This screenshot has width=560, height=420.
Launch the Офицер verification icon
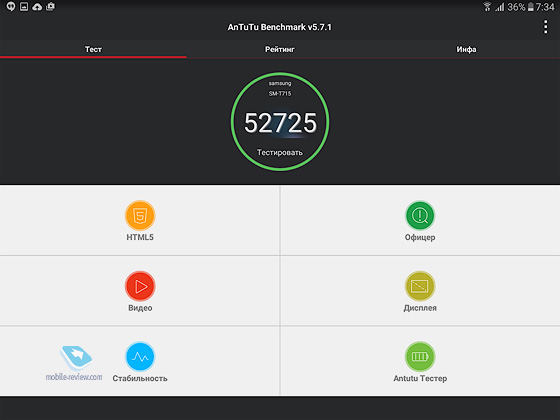point(420,215)
